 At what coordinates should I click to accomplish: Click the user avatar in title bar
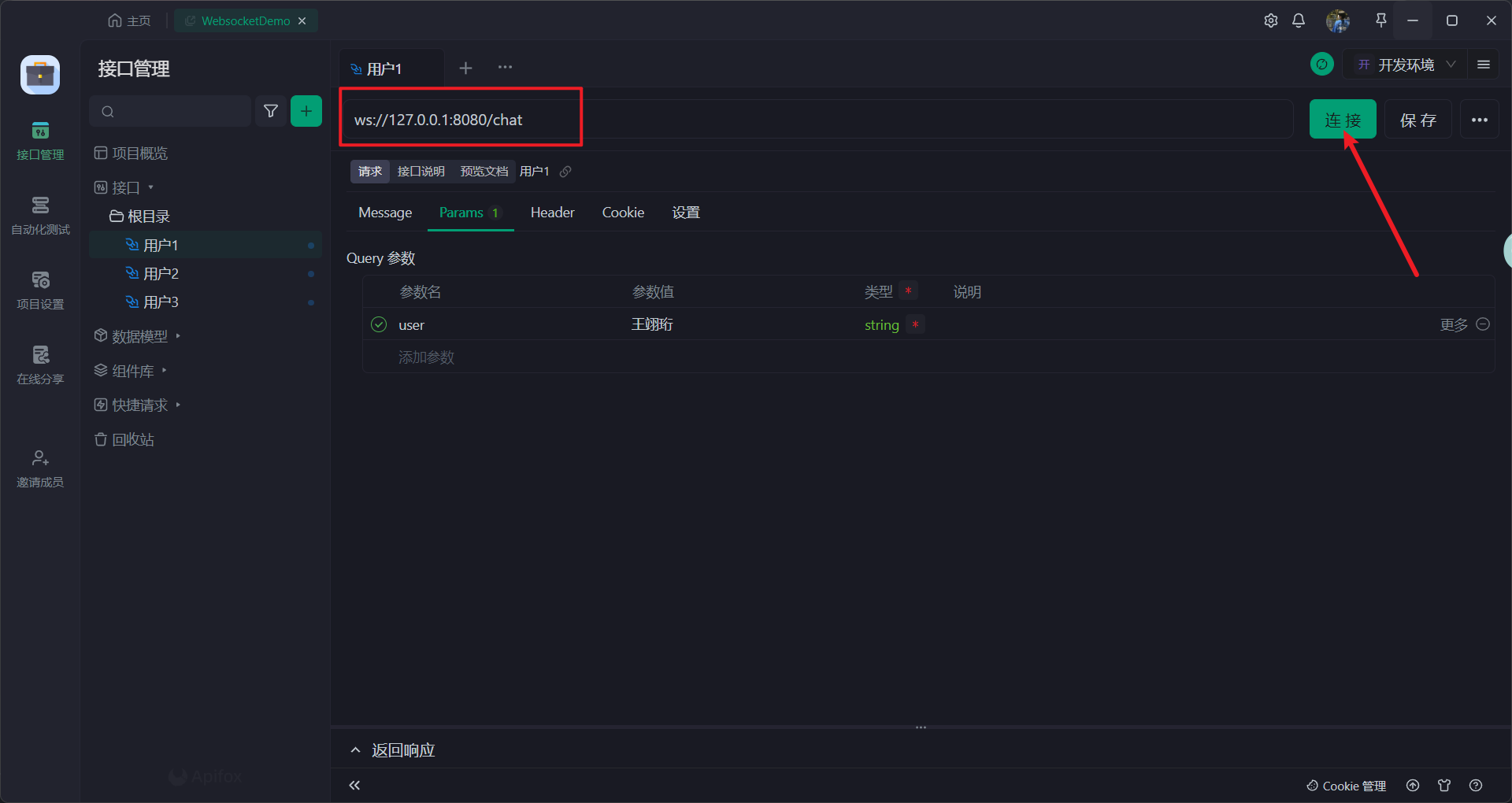[x=1338, y=21]
